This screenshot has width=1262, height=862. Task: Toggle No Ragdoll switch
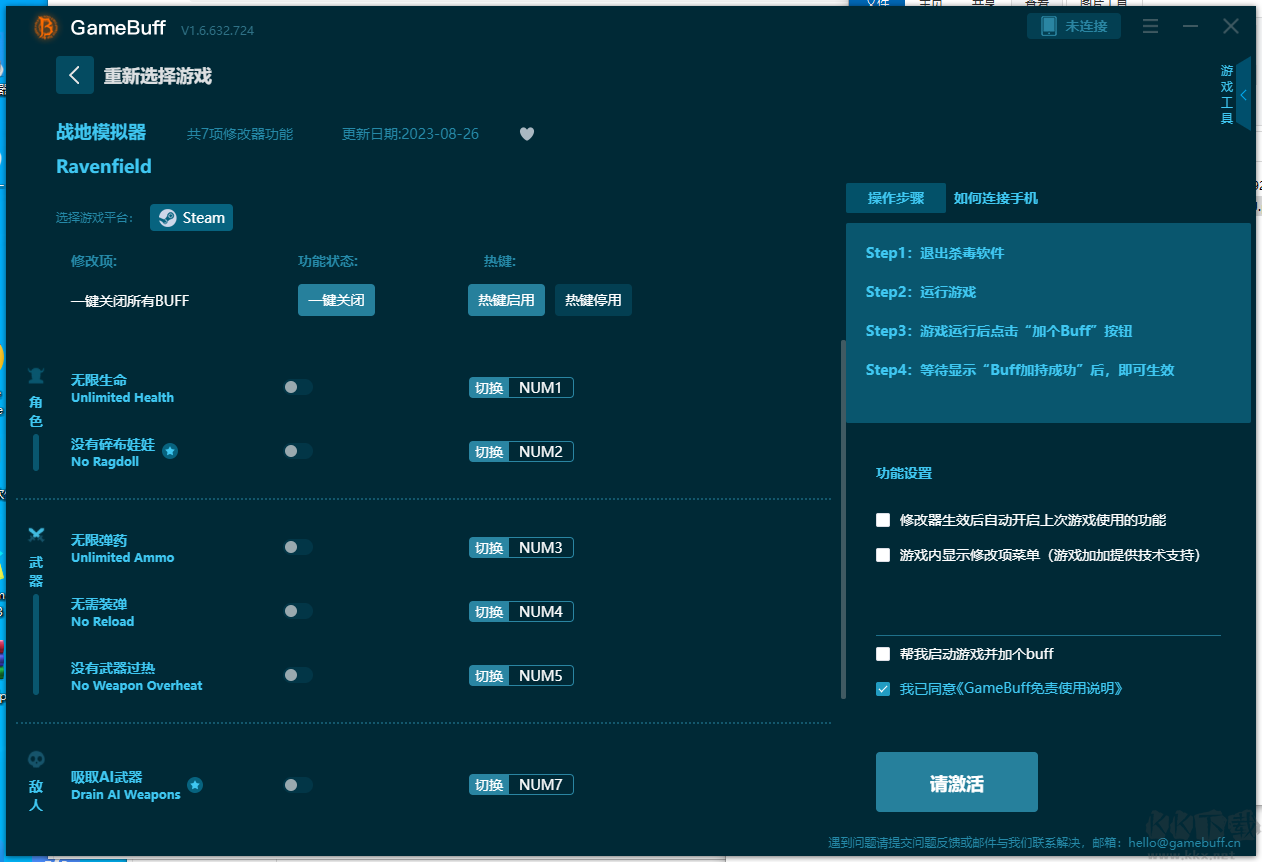(x=298, y=451)
